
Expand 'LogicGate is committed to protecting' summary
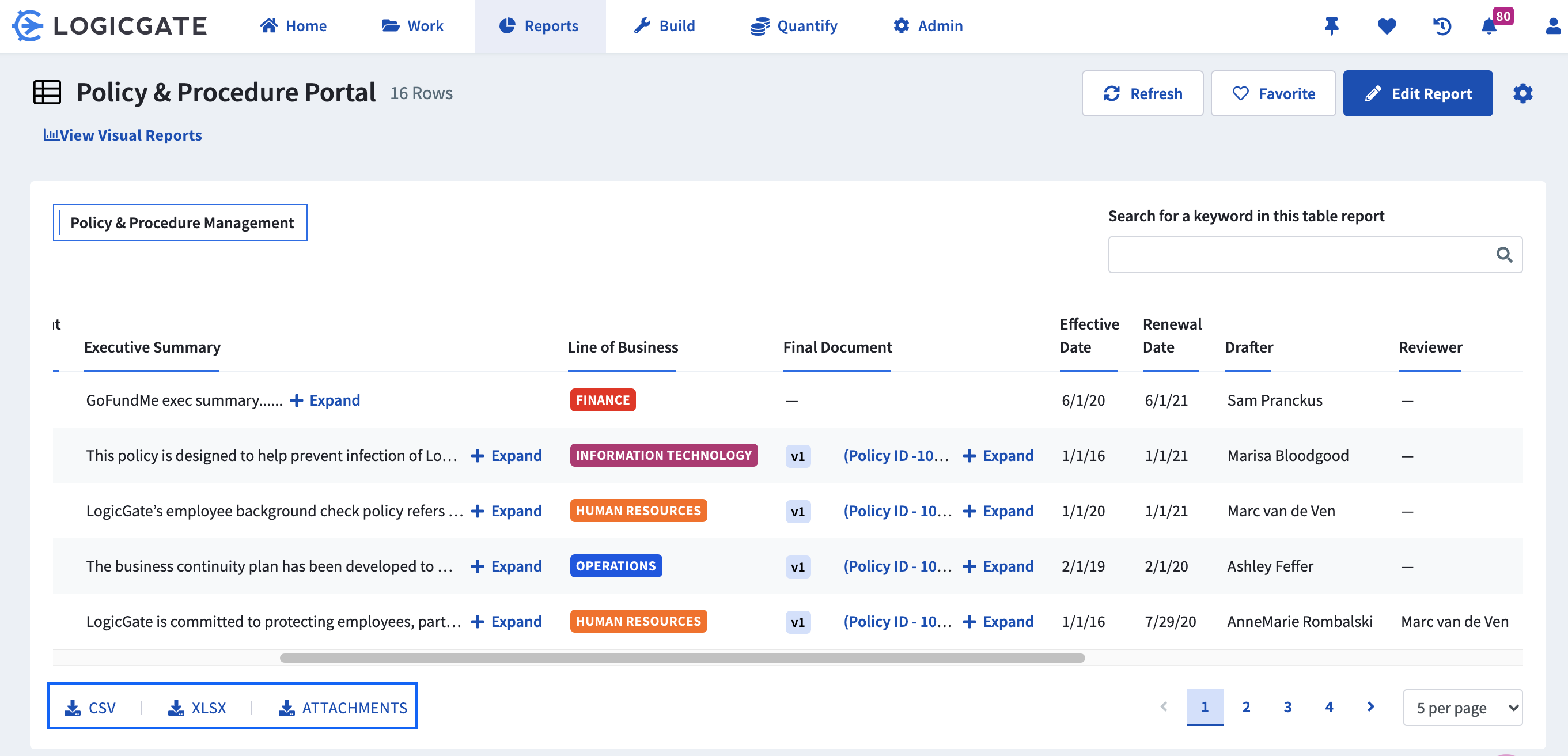[x=506, y=622]
